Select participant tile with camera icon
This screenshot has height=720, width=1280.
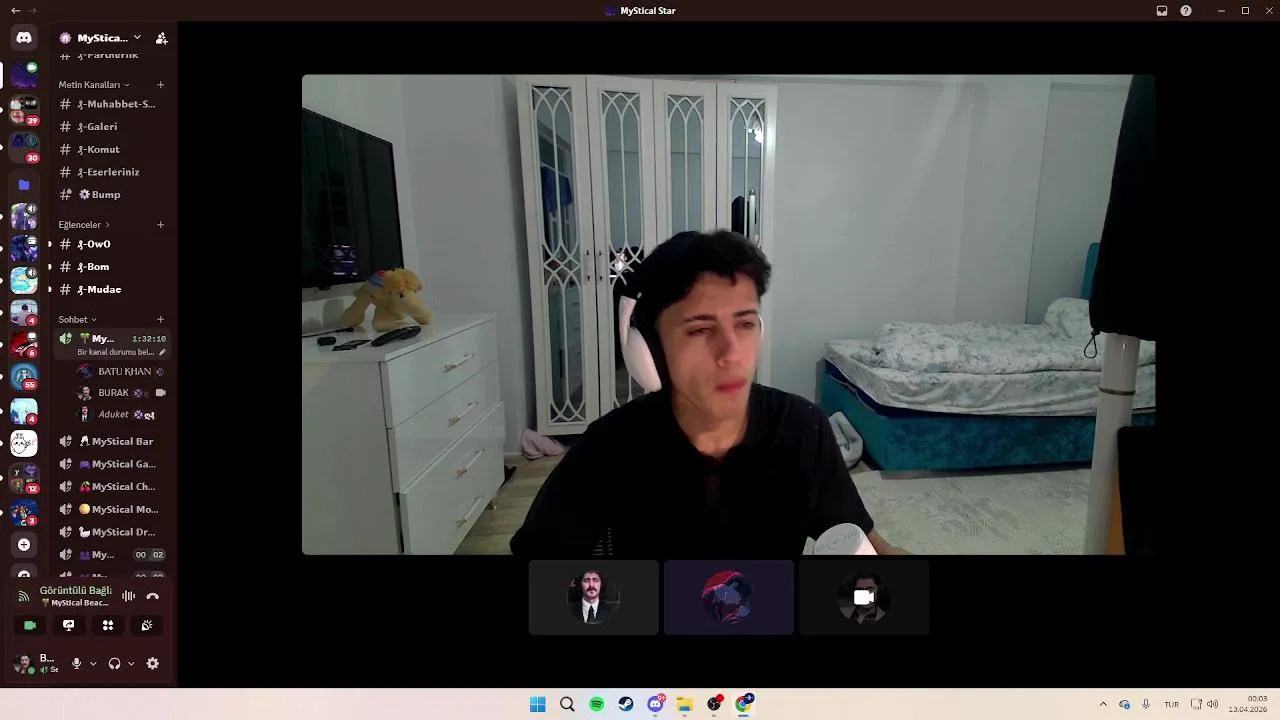click(864, 597)
